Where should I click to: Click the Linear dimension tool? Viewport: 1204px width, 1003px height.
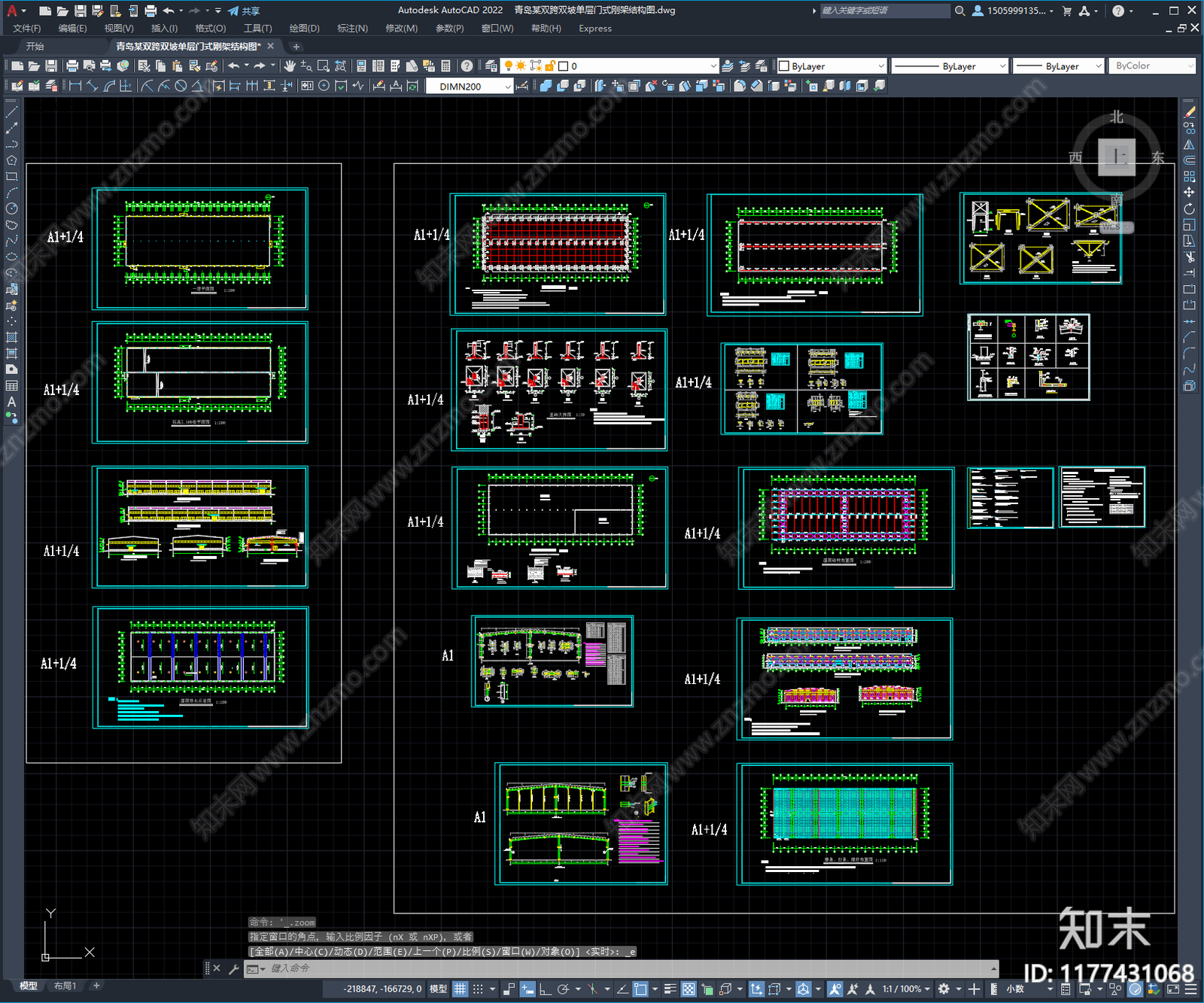(x=75, y=86)
